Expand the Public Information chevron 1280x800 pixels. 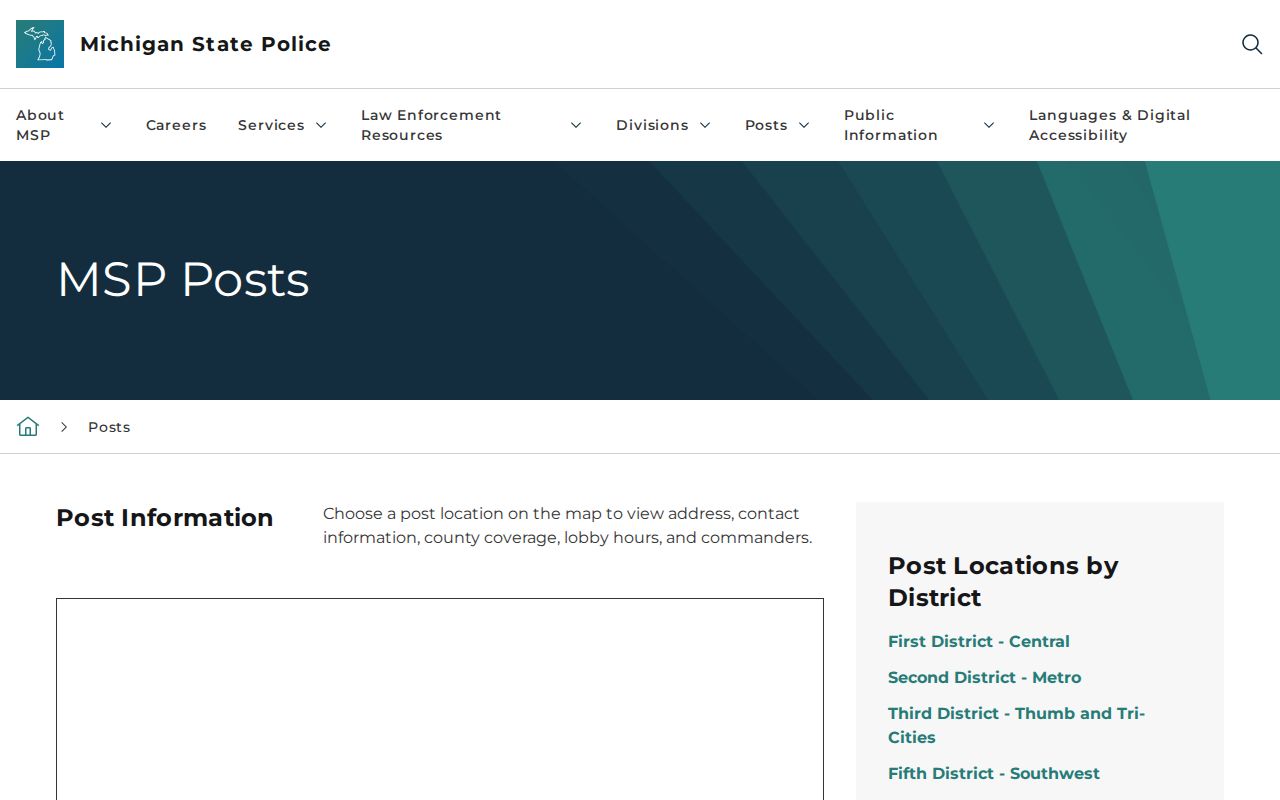pos(989,125)
